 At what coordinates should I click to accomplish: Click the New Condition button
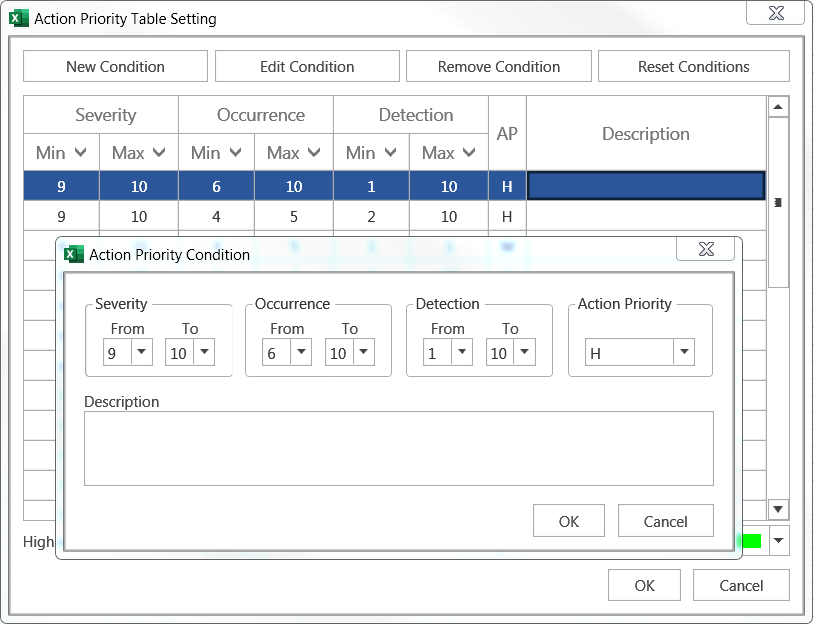click(115, 67)
